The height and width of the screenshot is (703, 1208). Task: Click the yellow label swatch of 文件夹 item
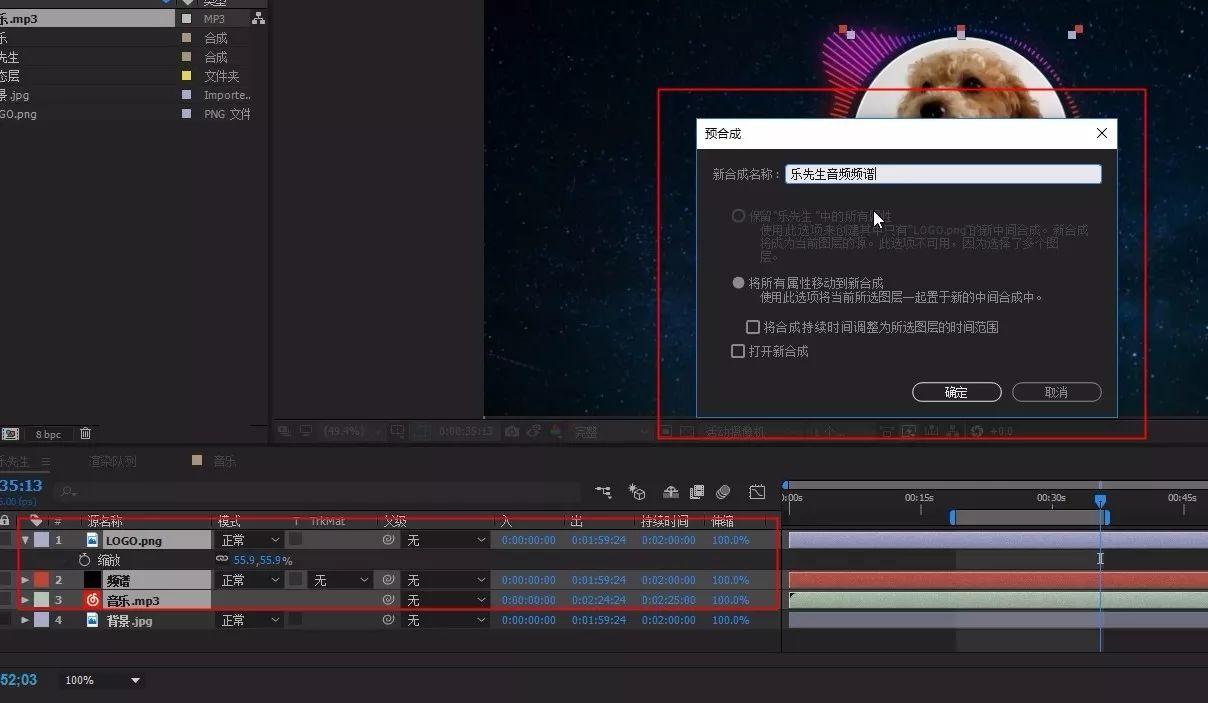tap(186, 76)
